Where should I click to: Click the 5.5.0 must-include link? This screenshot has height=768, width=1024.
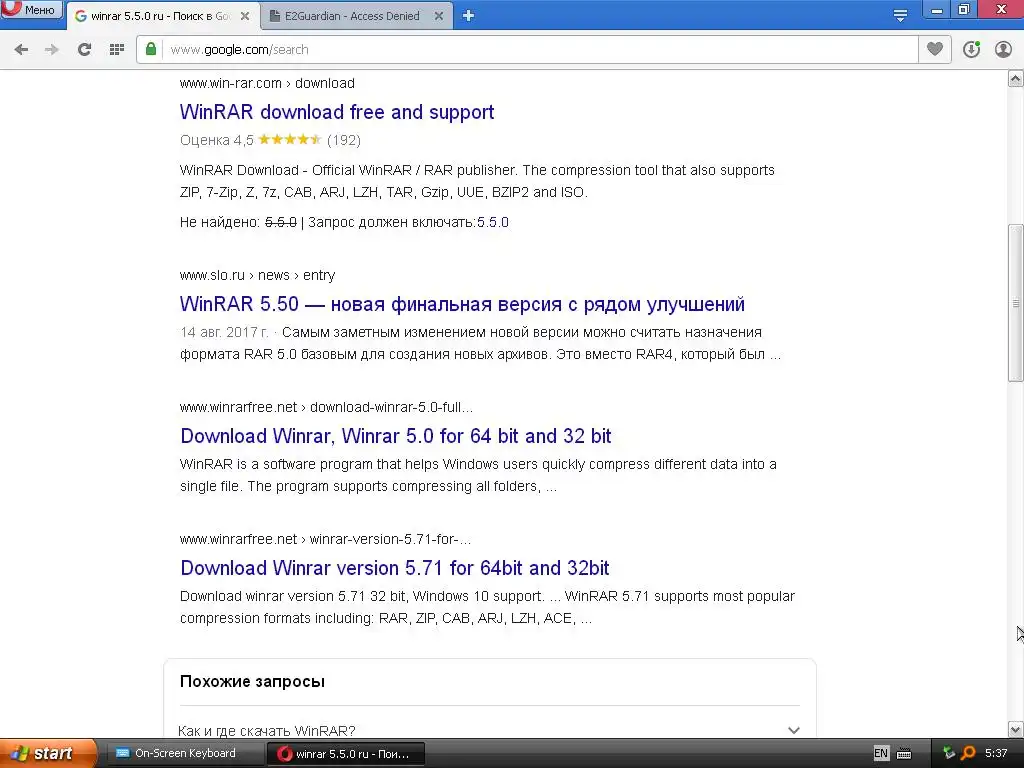tap(492, 222)
